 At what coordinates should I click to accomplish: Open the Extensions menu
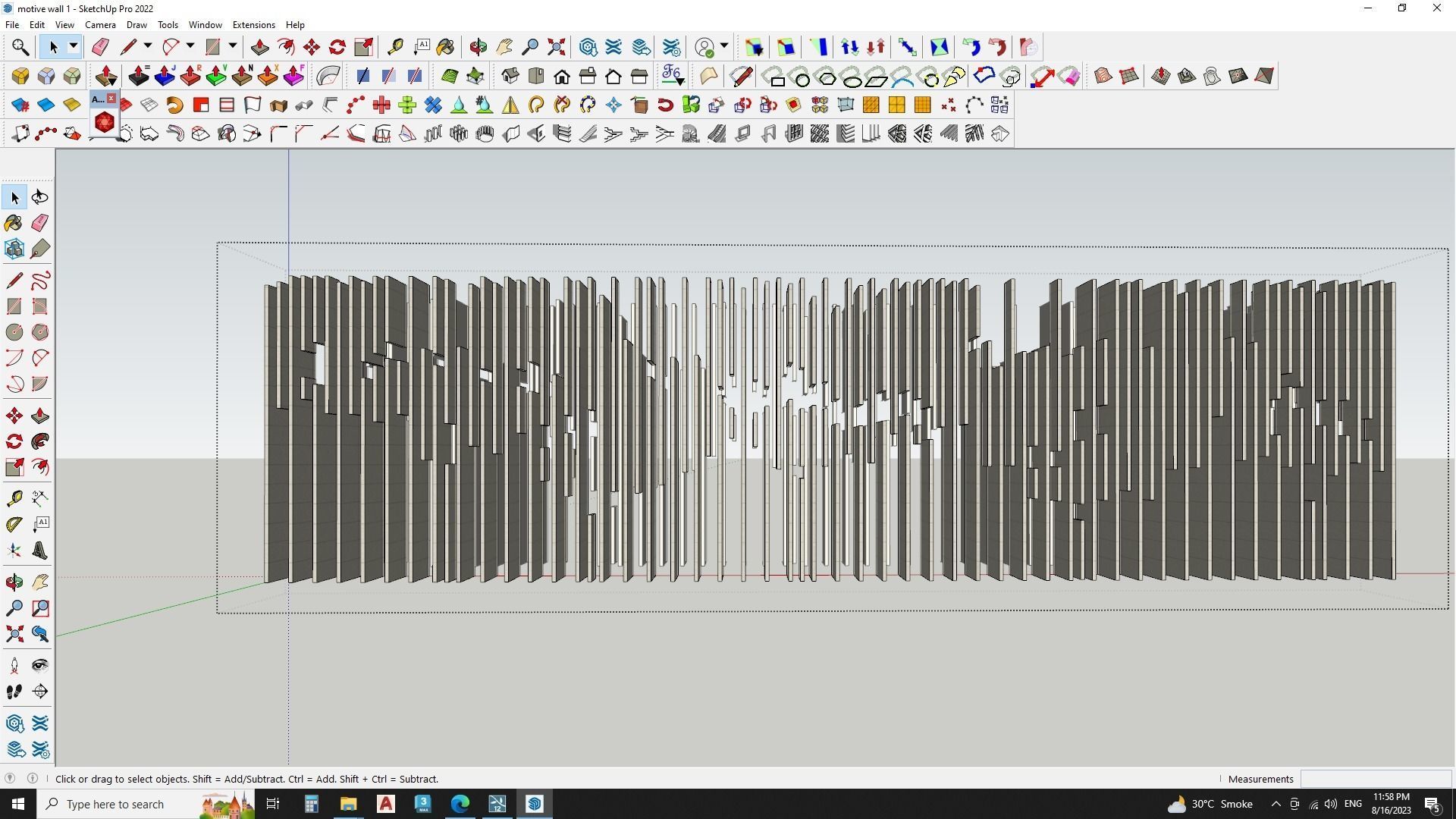(x=253, y=25)
